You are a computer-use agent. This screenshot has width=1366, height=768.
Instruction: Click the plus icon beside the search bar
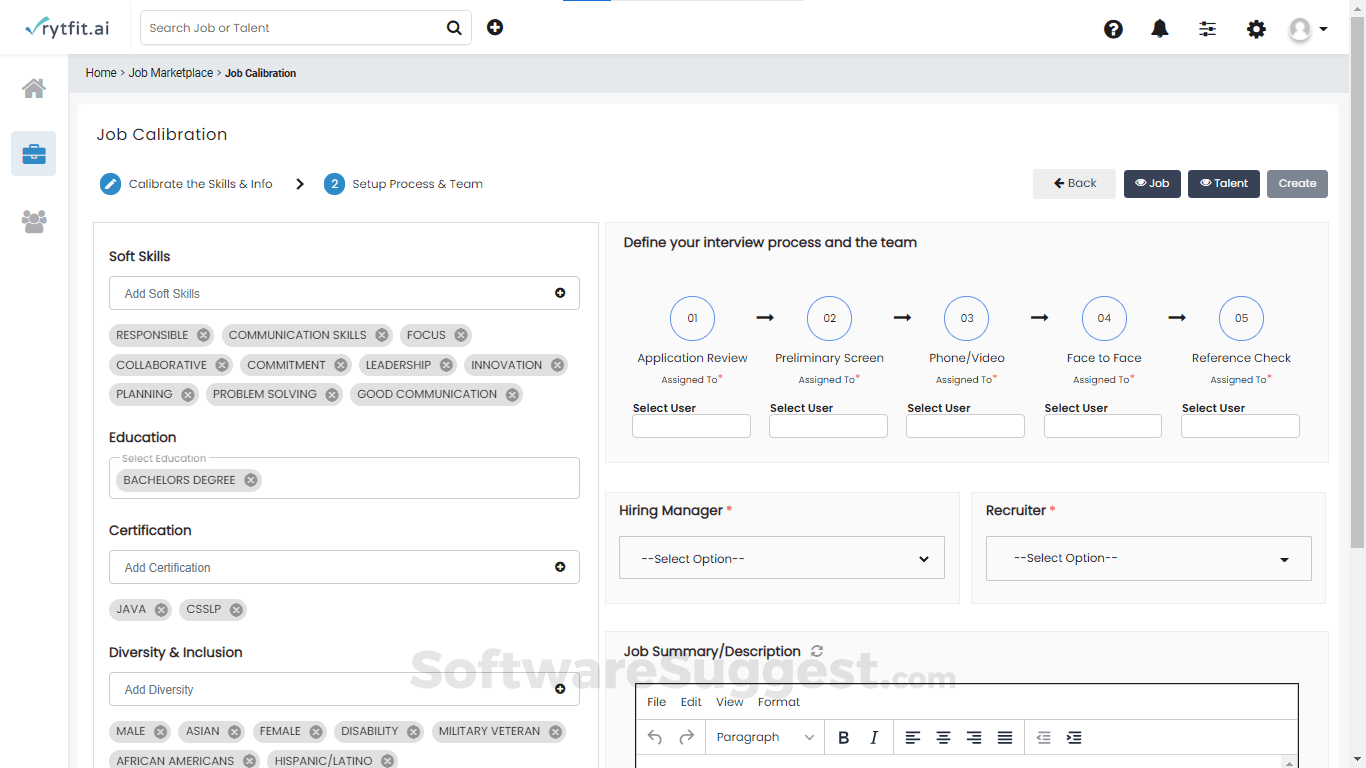click(495, 27)
